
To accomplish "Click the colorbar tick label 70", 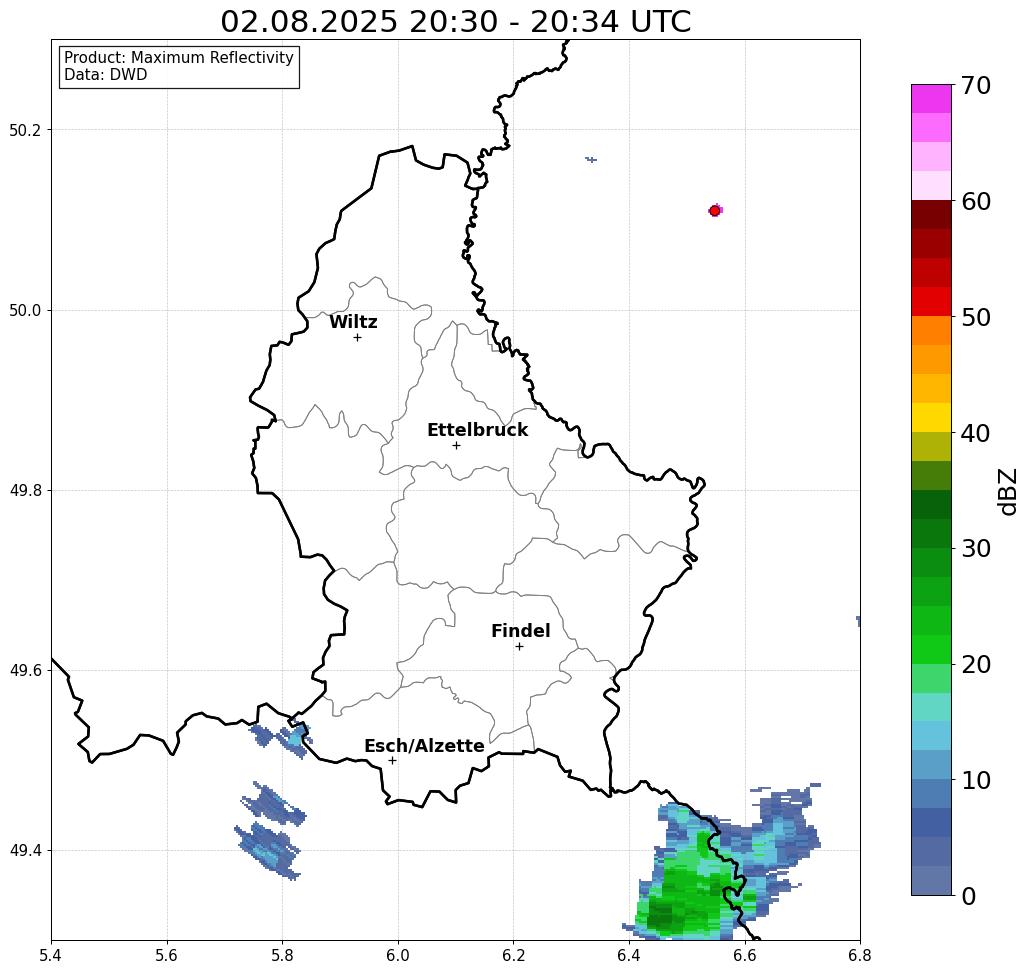I will click(x=975, y=85).
